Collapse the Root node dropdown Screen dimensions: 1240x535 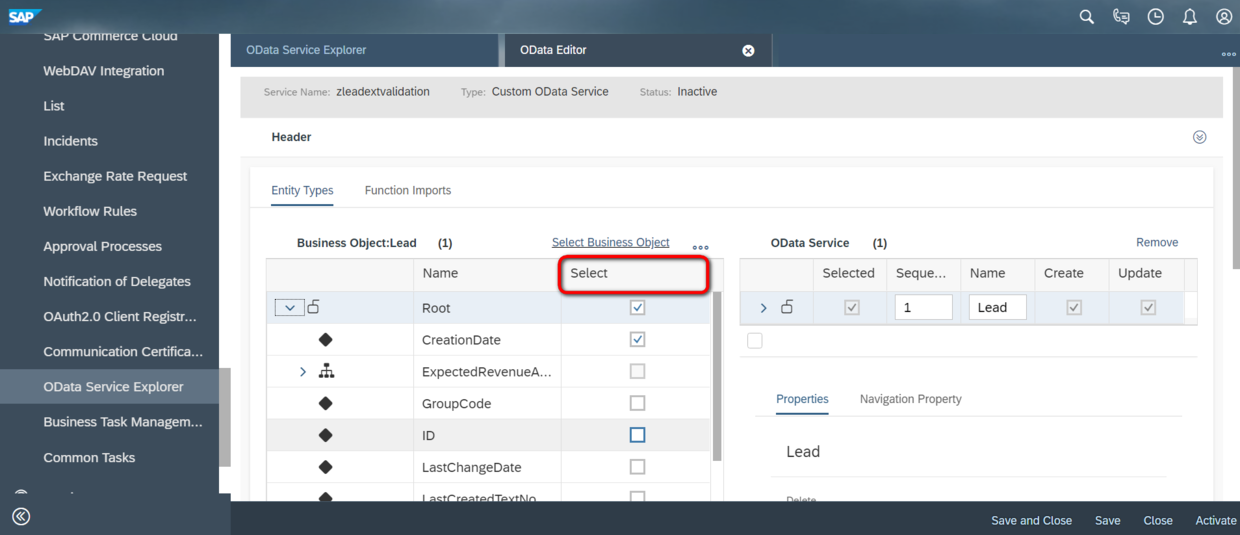(289, 308)
